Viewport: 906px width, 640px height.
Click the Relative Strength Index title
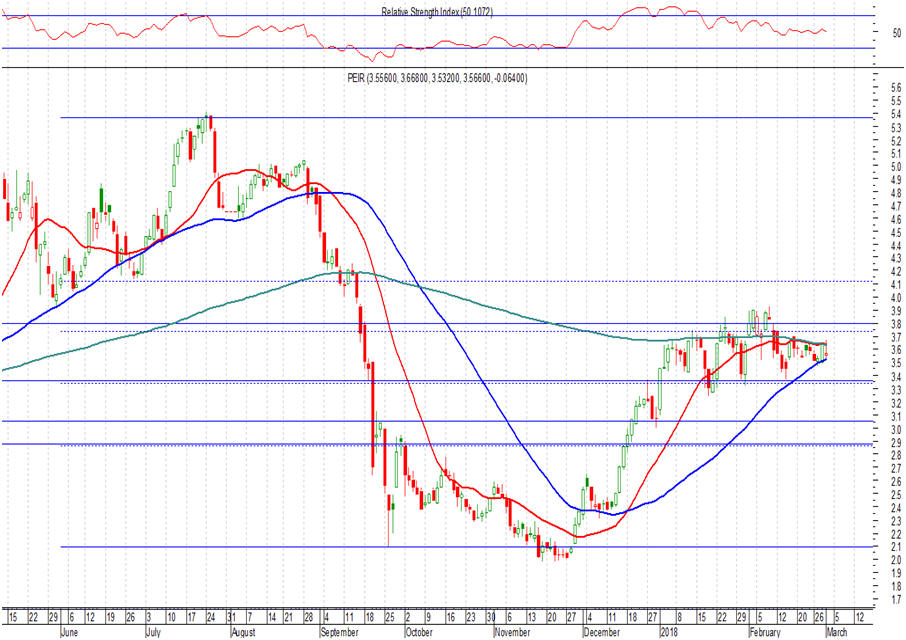(x=437, y=11)
